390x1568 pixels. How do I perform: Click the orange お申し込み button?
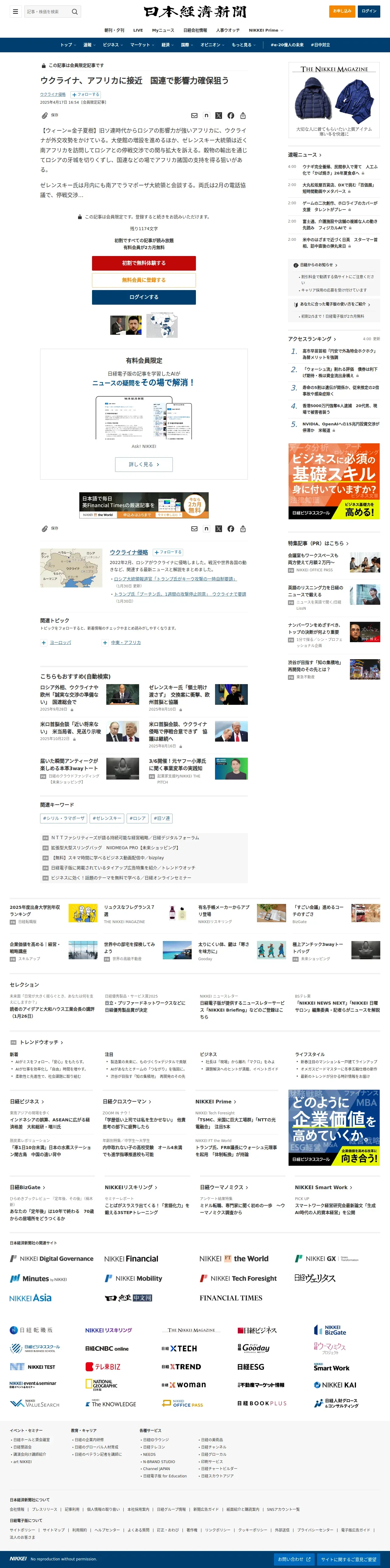point(342,11)
